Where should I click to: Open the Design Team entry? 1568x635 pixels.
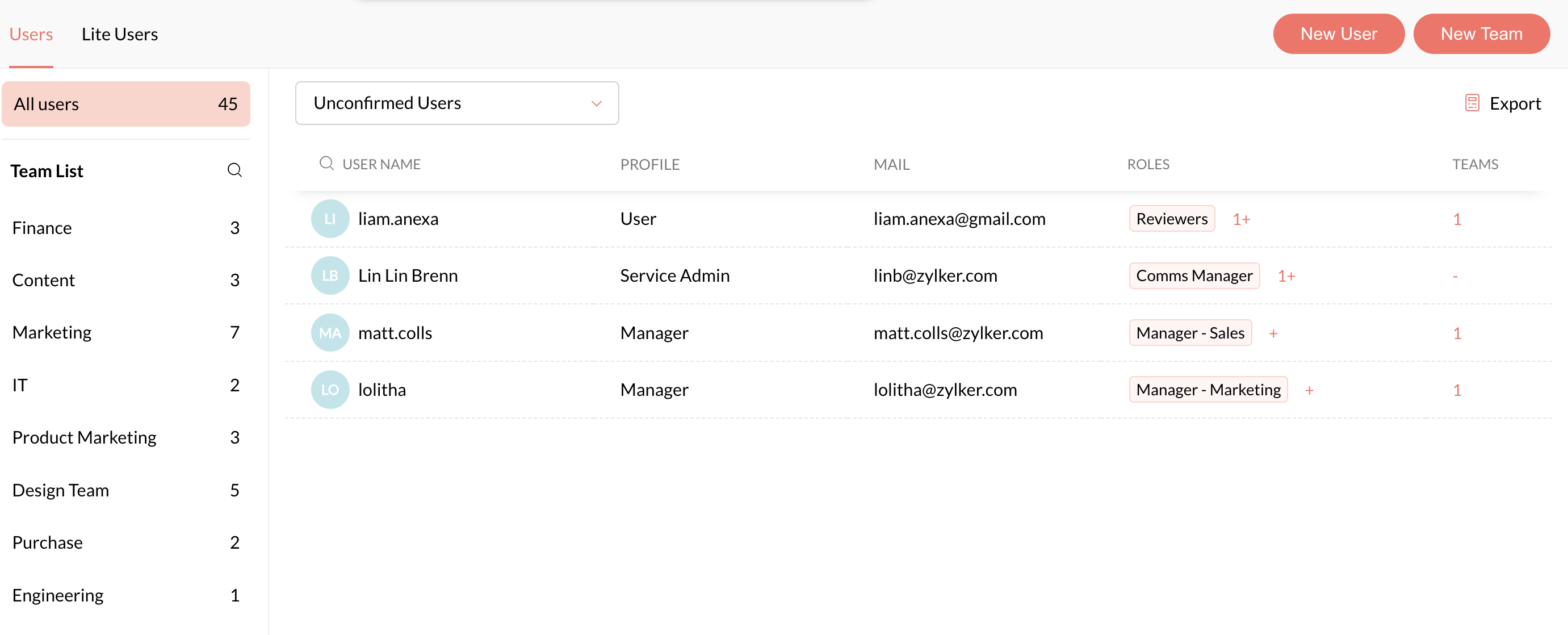click(60, 490)
